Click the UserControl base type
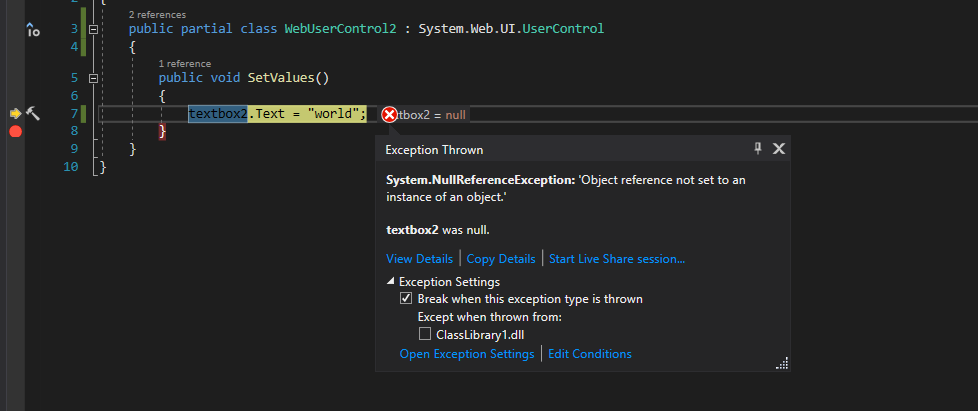Image resolution: width=978 pixels, height=411 pixels. coord(563,29)
